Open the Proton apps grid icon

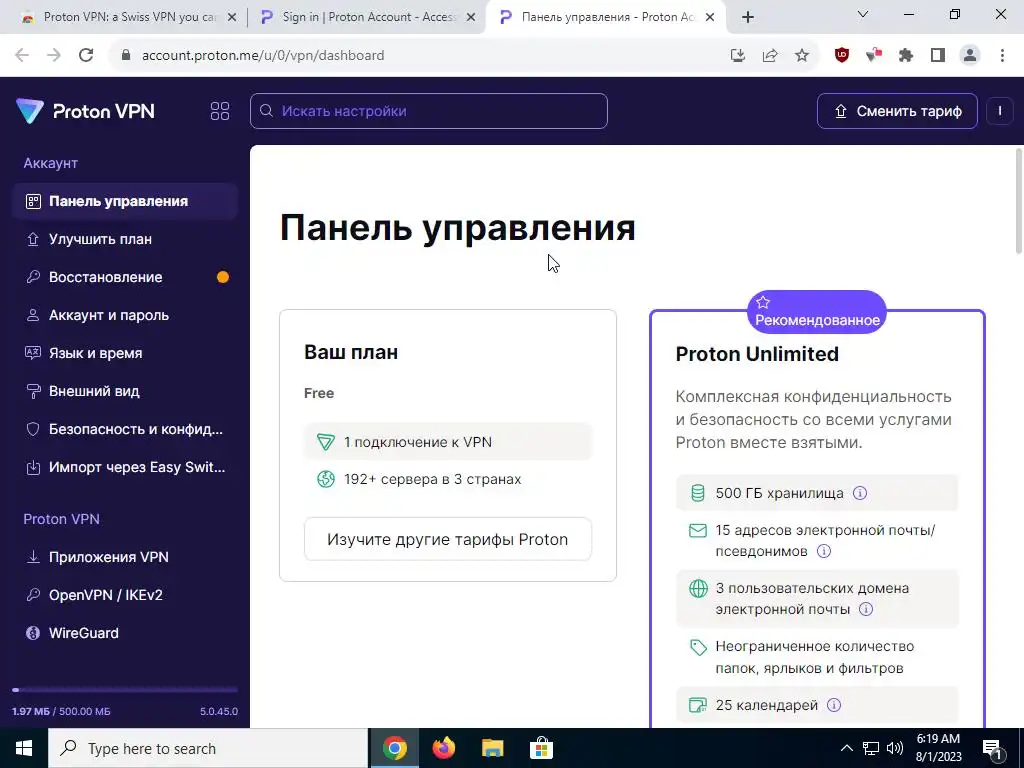click(x=220, y=111)
